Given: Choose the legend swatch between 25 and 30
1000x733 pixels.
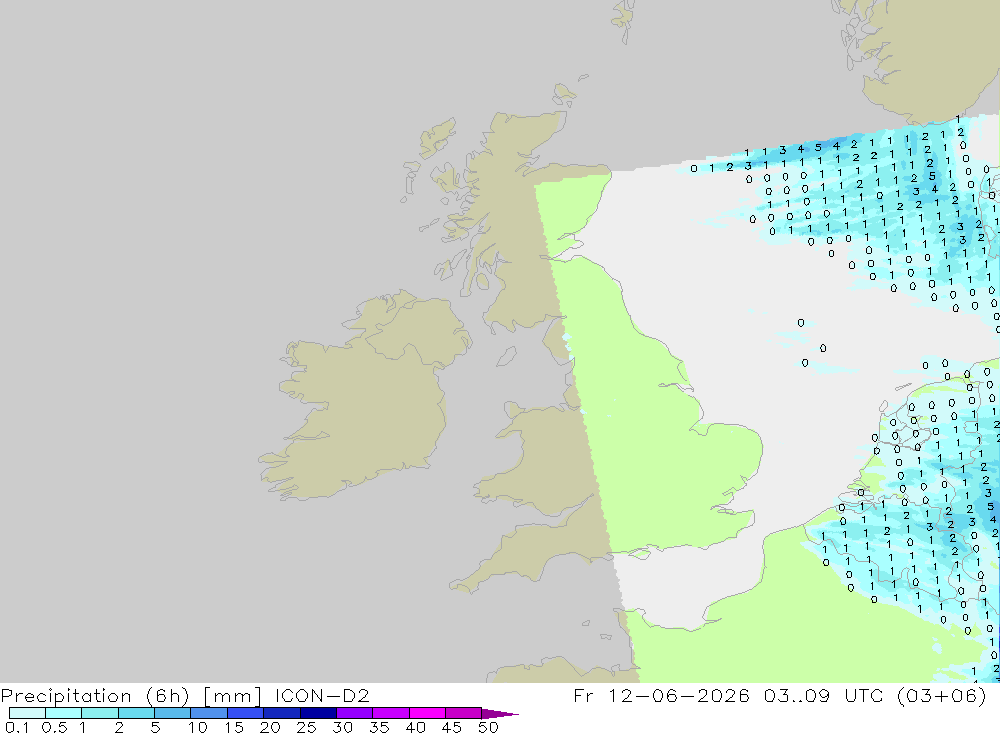Looking at the screenshot, I should click(x=318, y=713).
